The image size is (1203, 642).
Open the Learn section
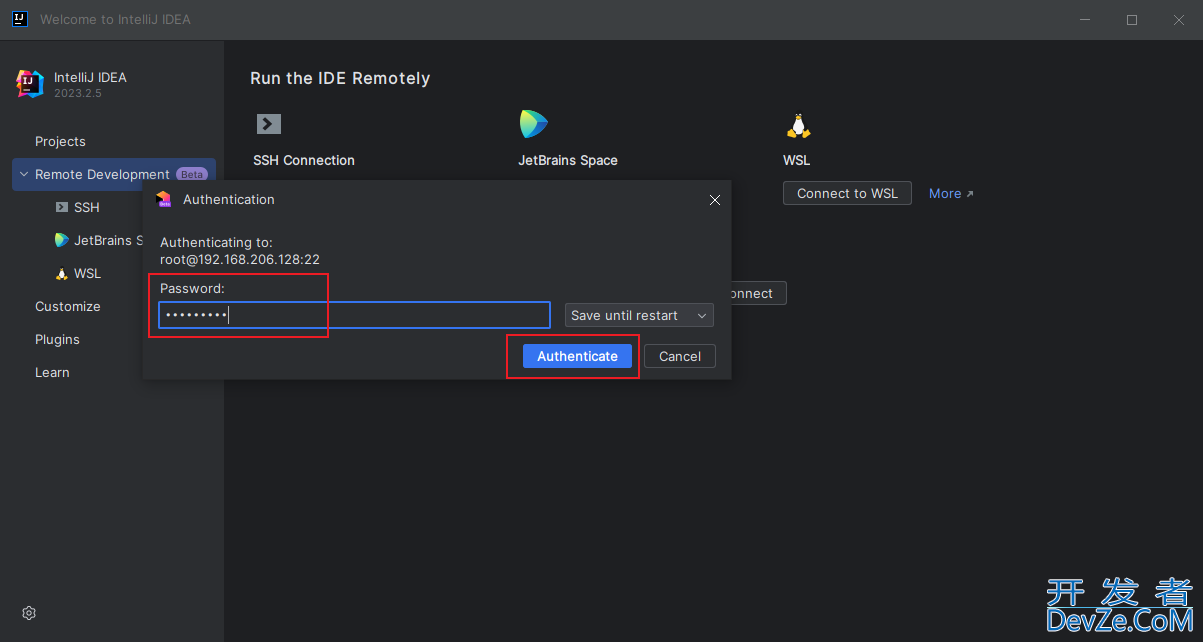(52, 372)
